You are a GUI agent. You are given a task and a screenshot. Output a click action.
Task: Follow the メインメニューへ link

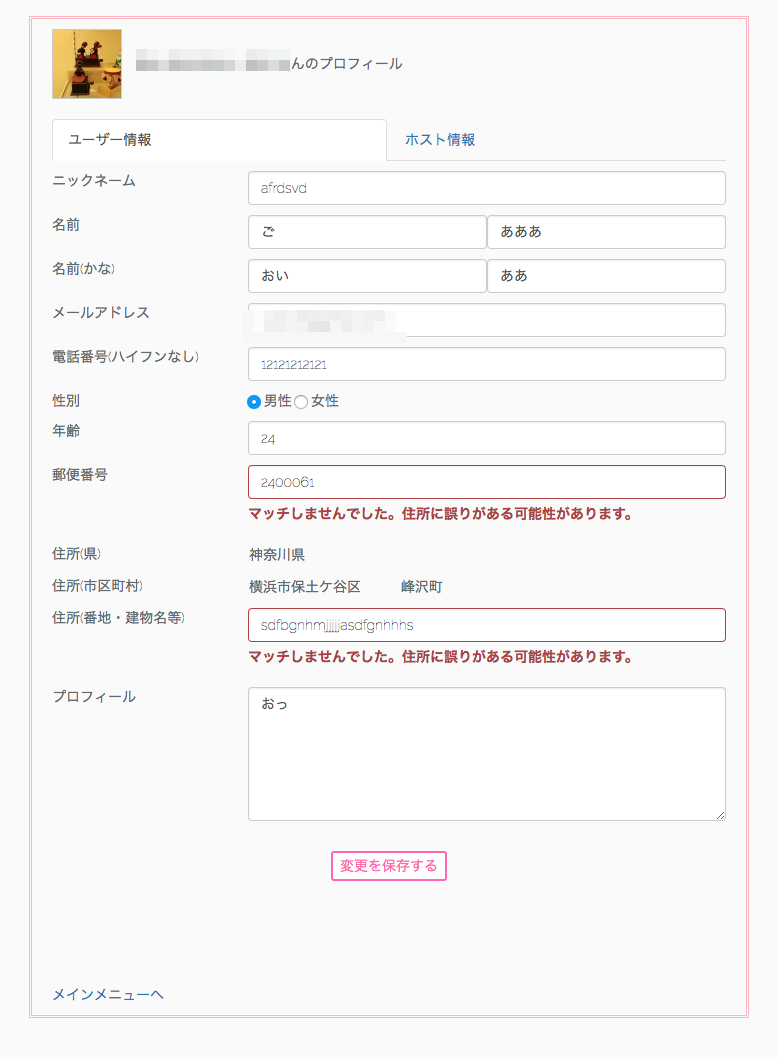point(108,994)
